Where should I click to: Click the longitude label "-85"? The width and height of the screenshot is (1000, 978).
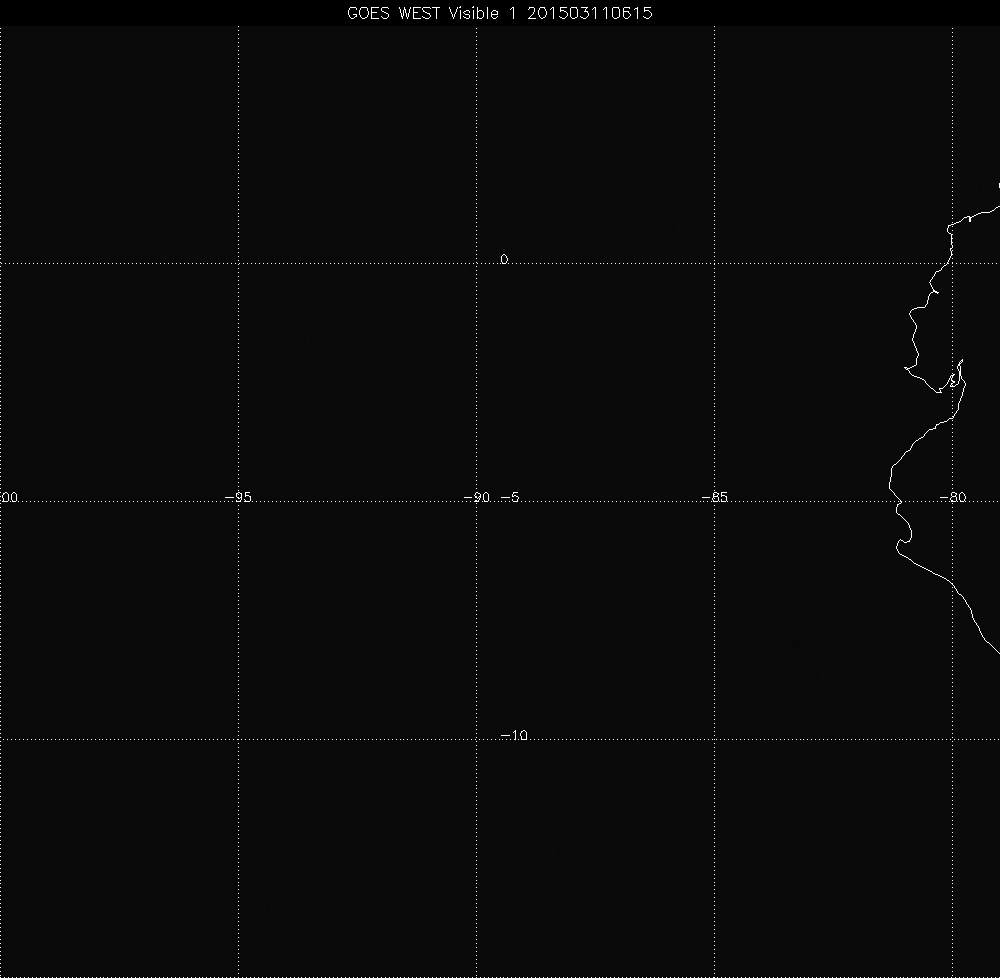point(714,497)
